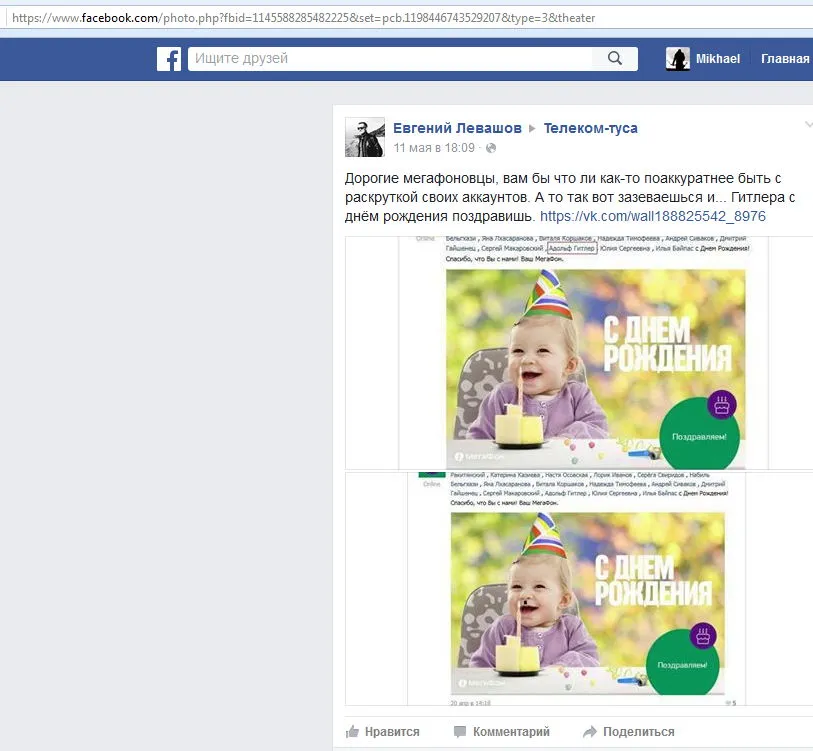Click the post timestamp '11 мая в 18:09'
Screen dimensions: 813x751
[x=434, y=148]
